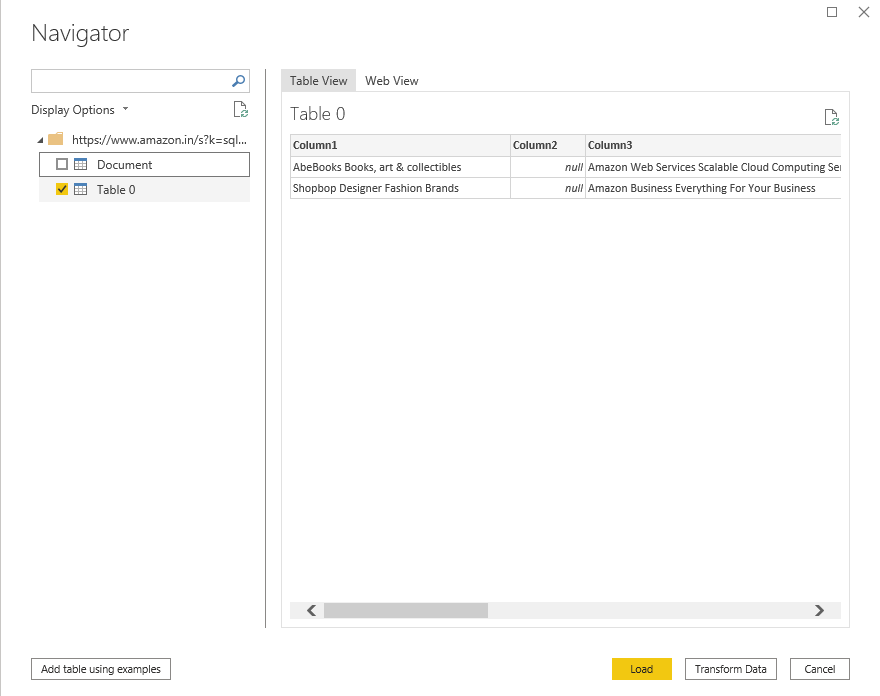Click the refresh icon beside Display Options
This screenshot has width=880, height=696.
coord(240,110)
